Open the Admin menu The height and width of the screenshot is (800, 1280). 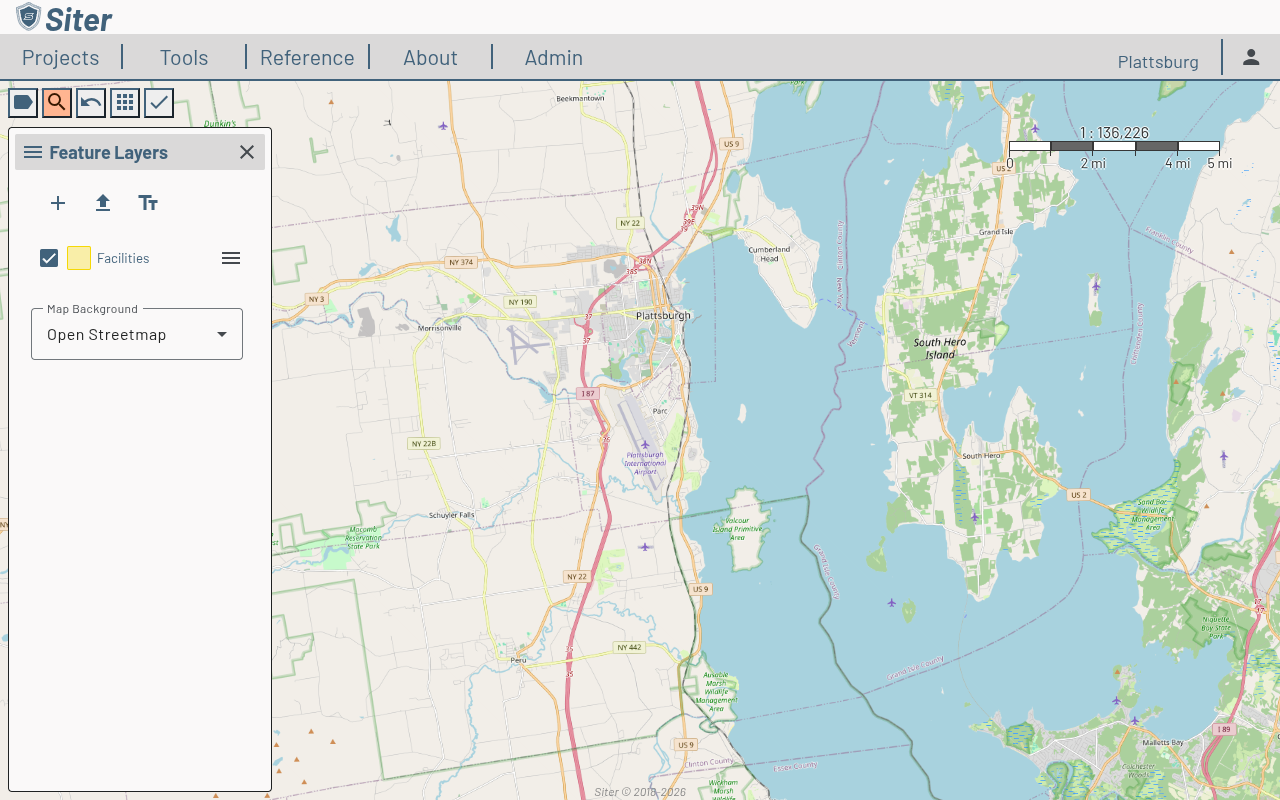[x=553, y=57]
